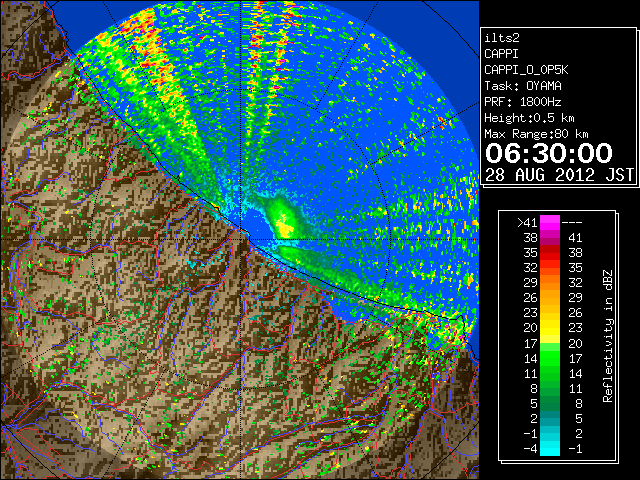Screen dimensions: 640x480
Task: Click the cyan -4 dBZ legend swatch
Action: (550, 449)
